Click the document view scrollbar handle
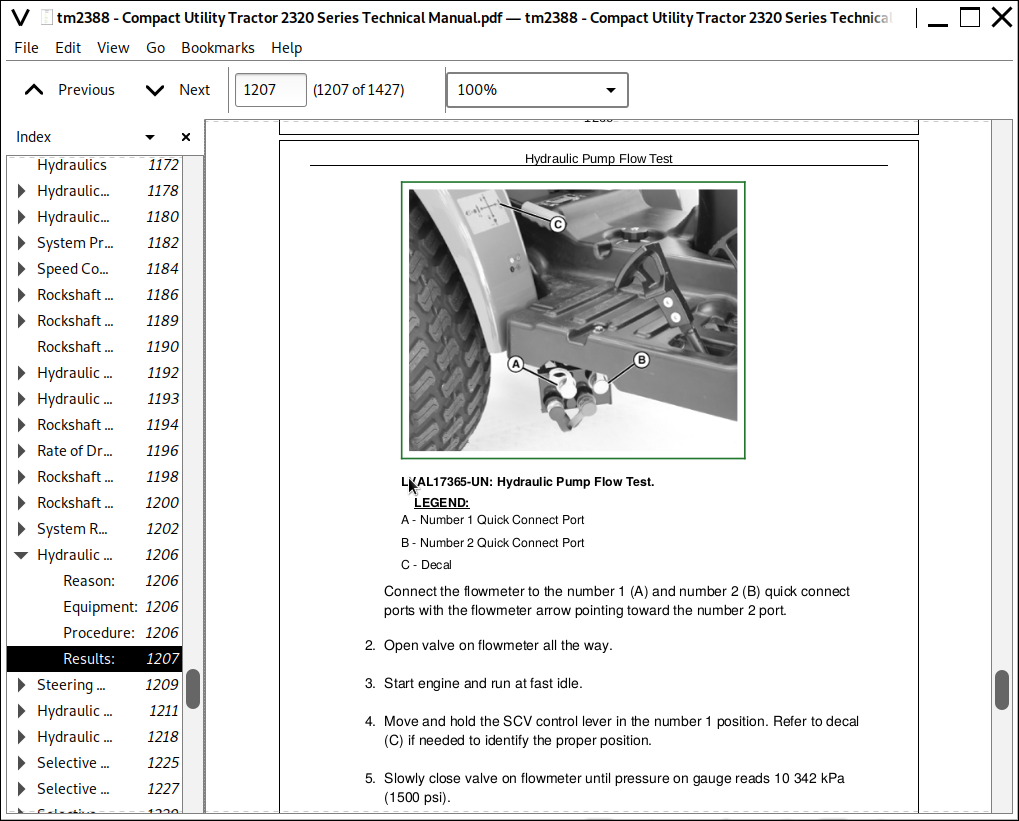The image size is (1019, 821). (1001, 690)
